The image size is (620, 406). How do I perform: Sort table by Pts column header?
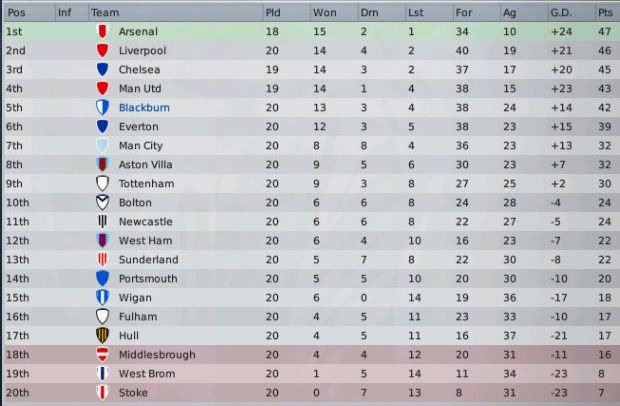click(x=604, y=12)
